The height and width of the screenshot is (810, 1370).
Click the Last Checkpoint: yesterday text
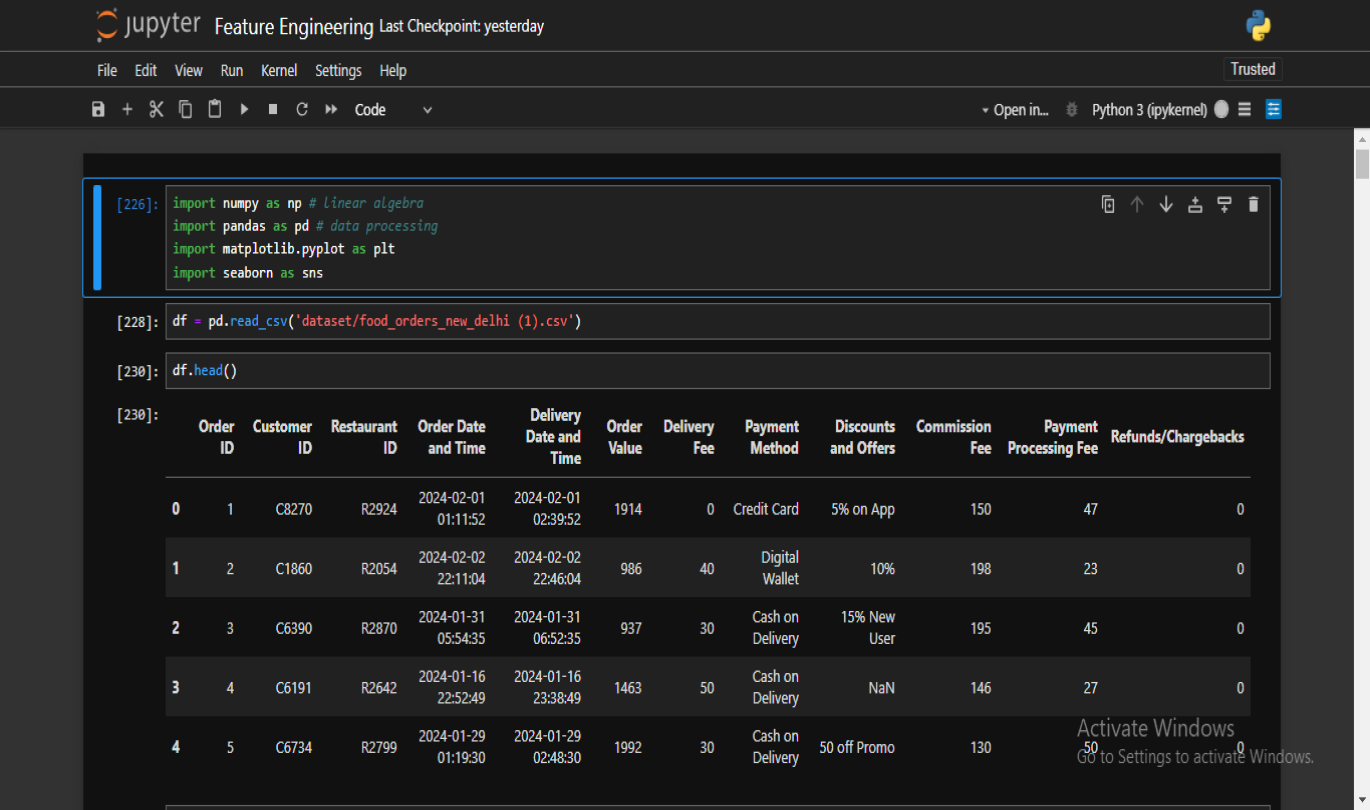pyautogui.click(x=462, y=27)
